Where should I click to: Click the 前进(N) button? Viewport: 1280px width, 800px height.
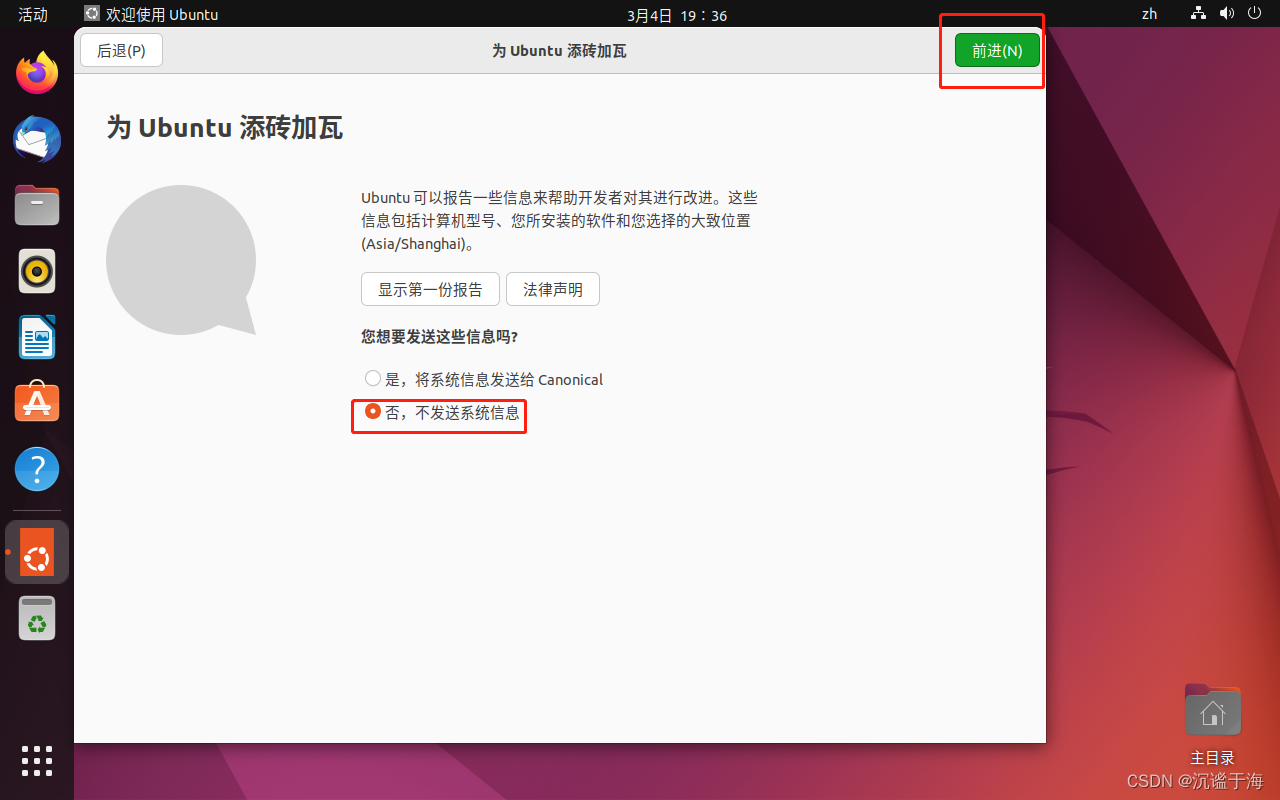(x=997, y=50)
